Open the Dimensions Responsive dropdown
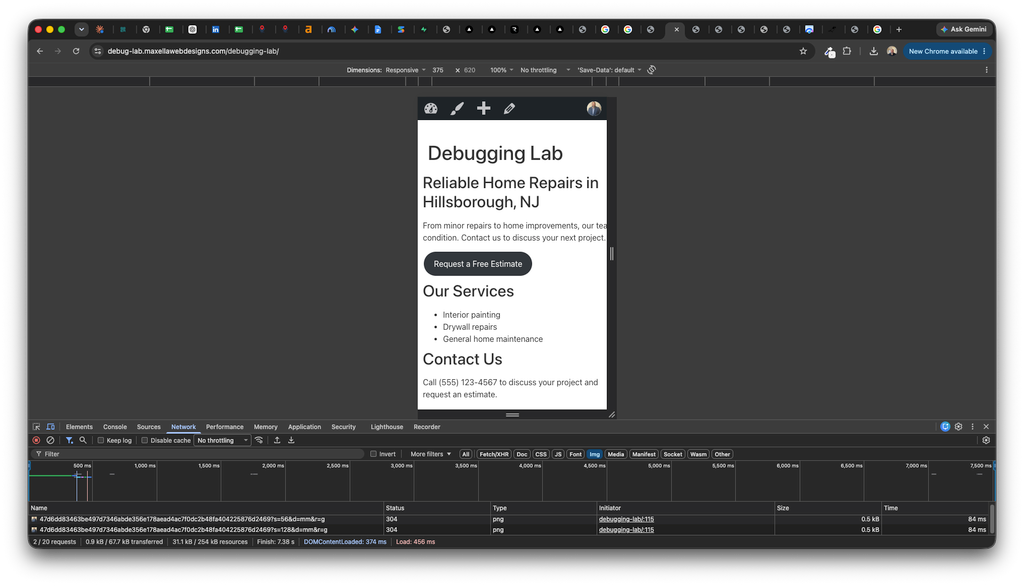 coord(406,70)
